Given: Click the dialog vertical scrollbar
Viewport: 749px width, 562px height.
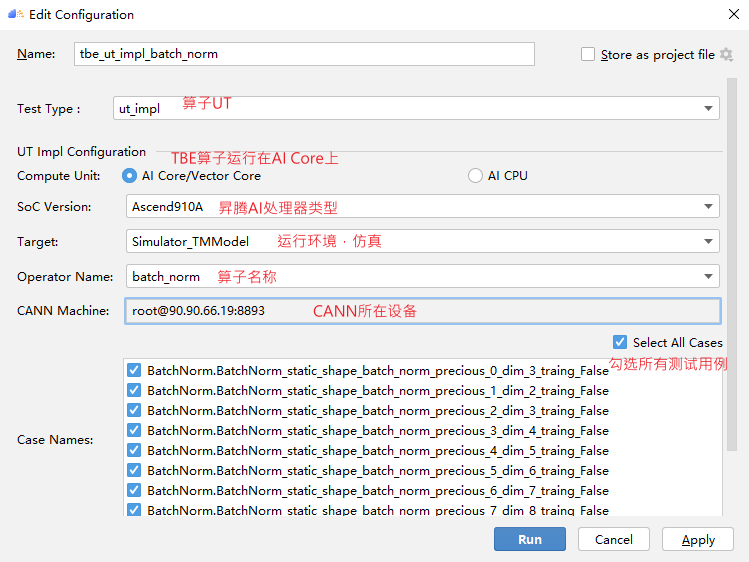Looking at the screenshot, I should tap(732, 264).
